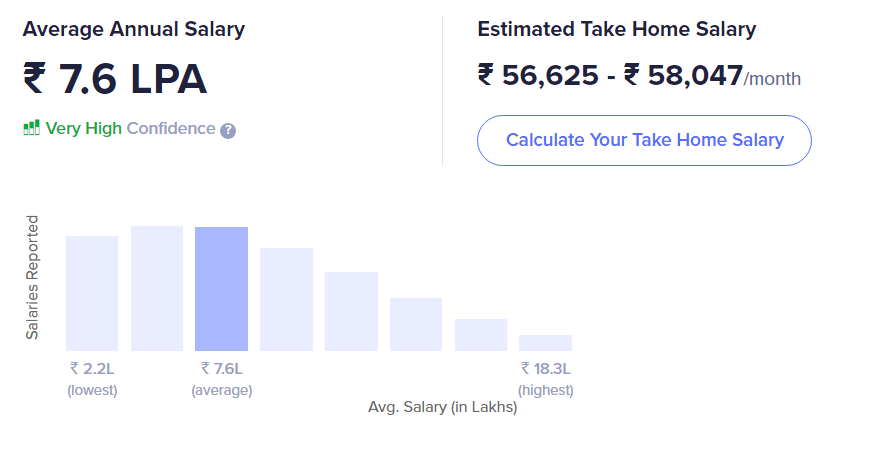This screenshot has width=883, height=457.
Task: Select the ₹ 56,625 - ₹ 58,047 range text
Action: click(610, 75)
